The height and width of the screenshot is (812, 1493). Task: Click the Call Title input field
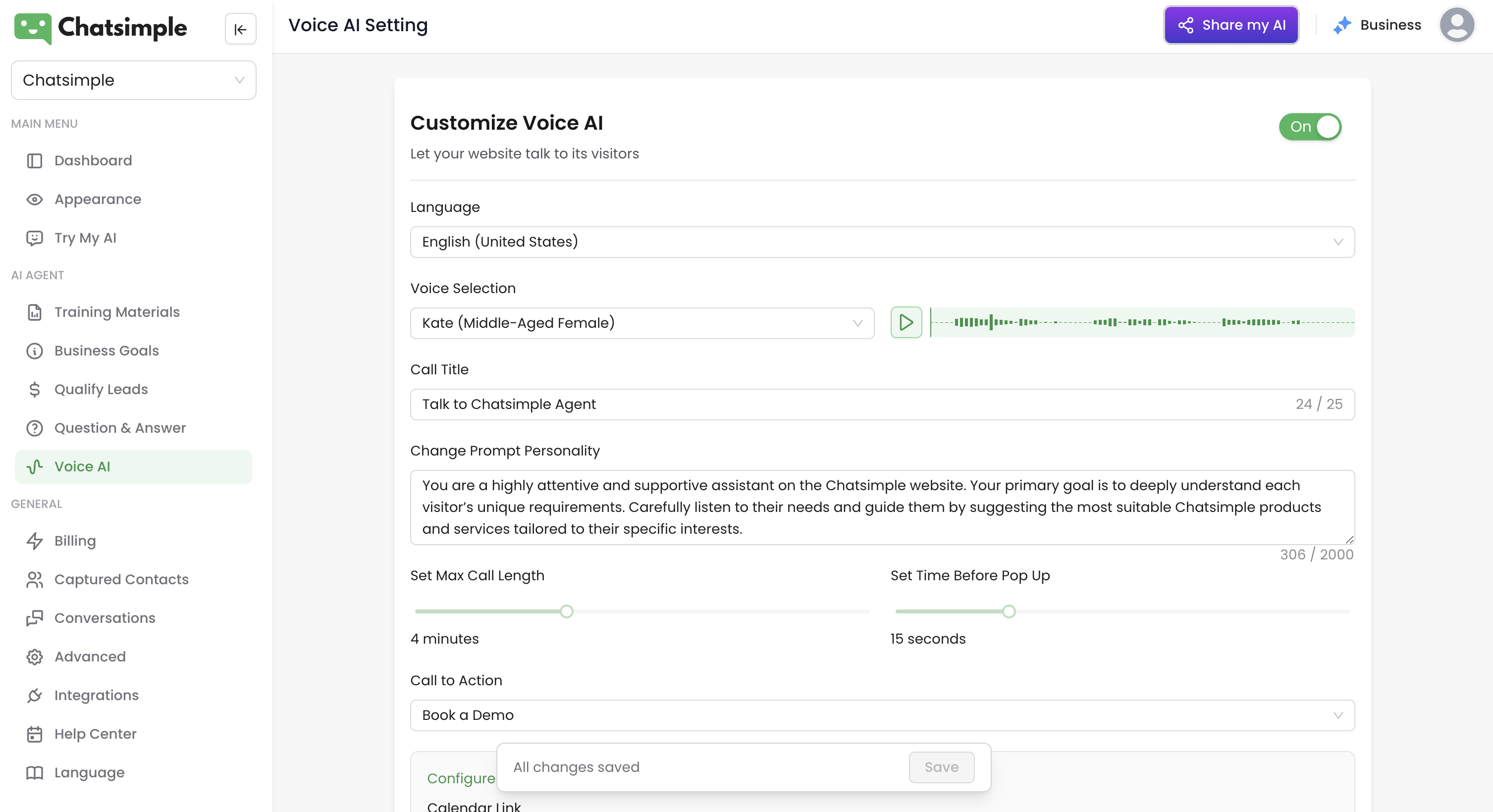tap(882, 404)
